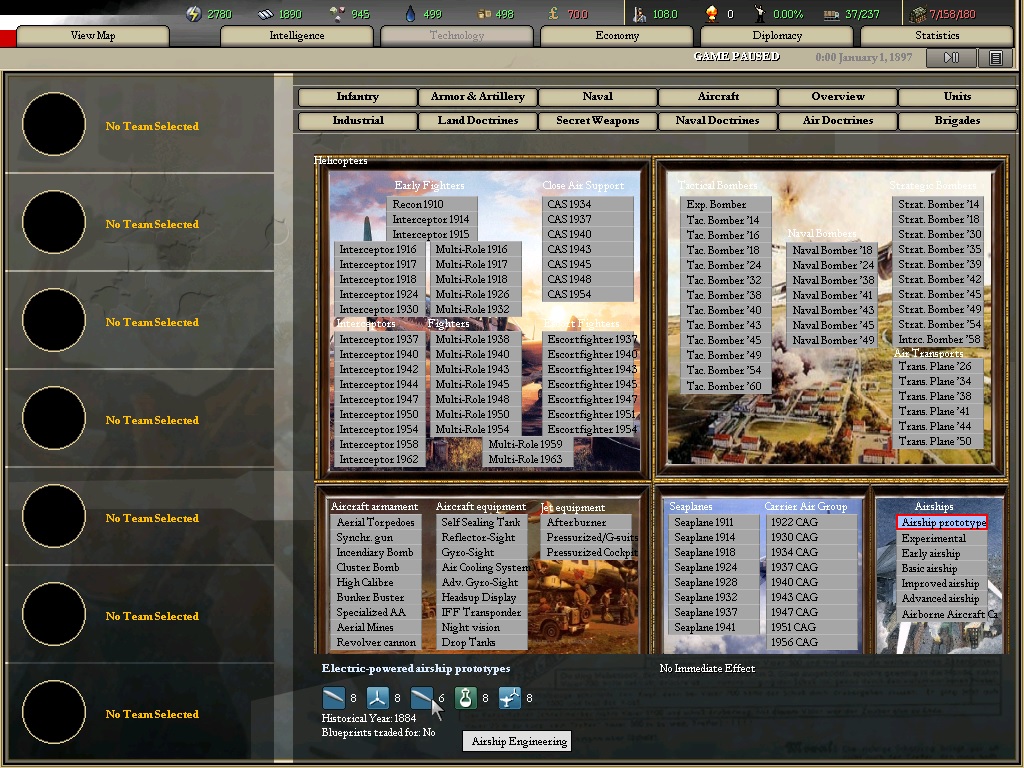Switch to the Economy tab
Image resolution: width=1024 pixels, height=768 pixels.
[x=617, y=36]
